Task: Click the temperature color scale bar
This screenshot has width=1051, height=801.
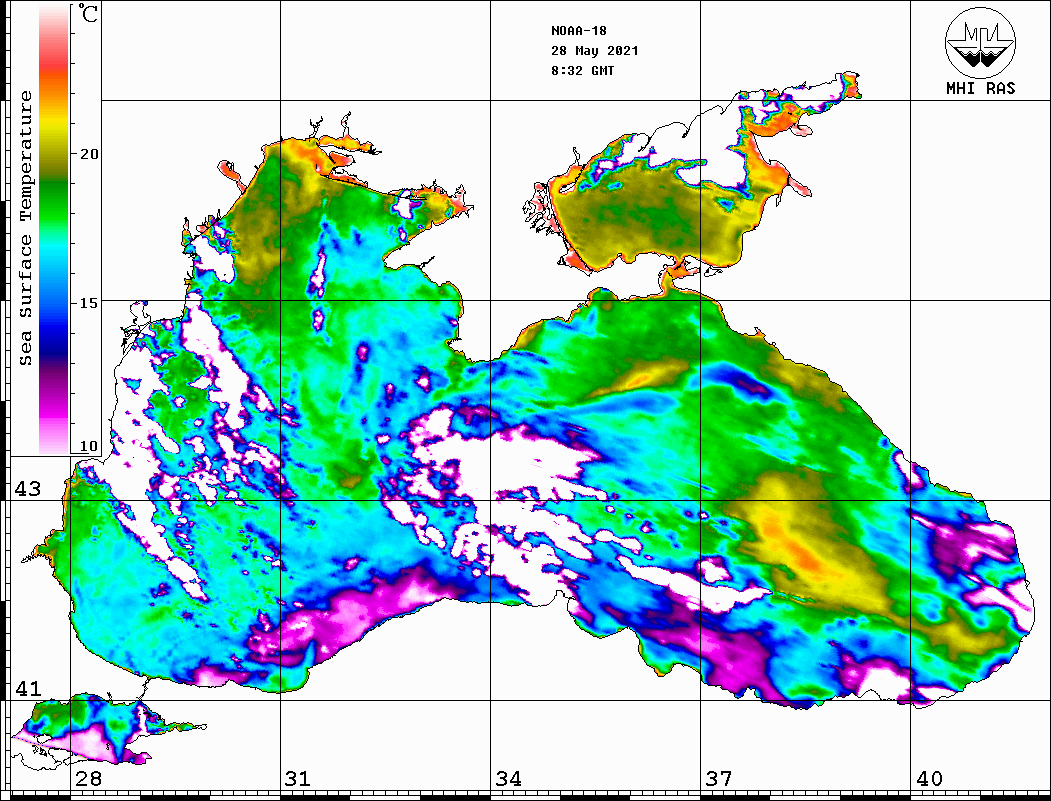Action: [54, 229]
